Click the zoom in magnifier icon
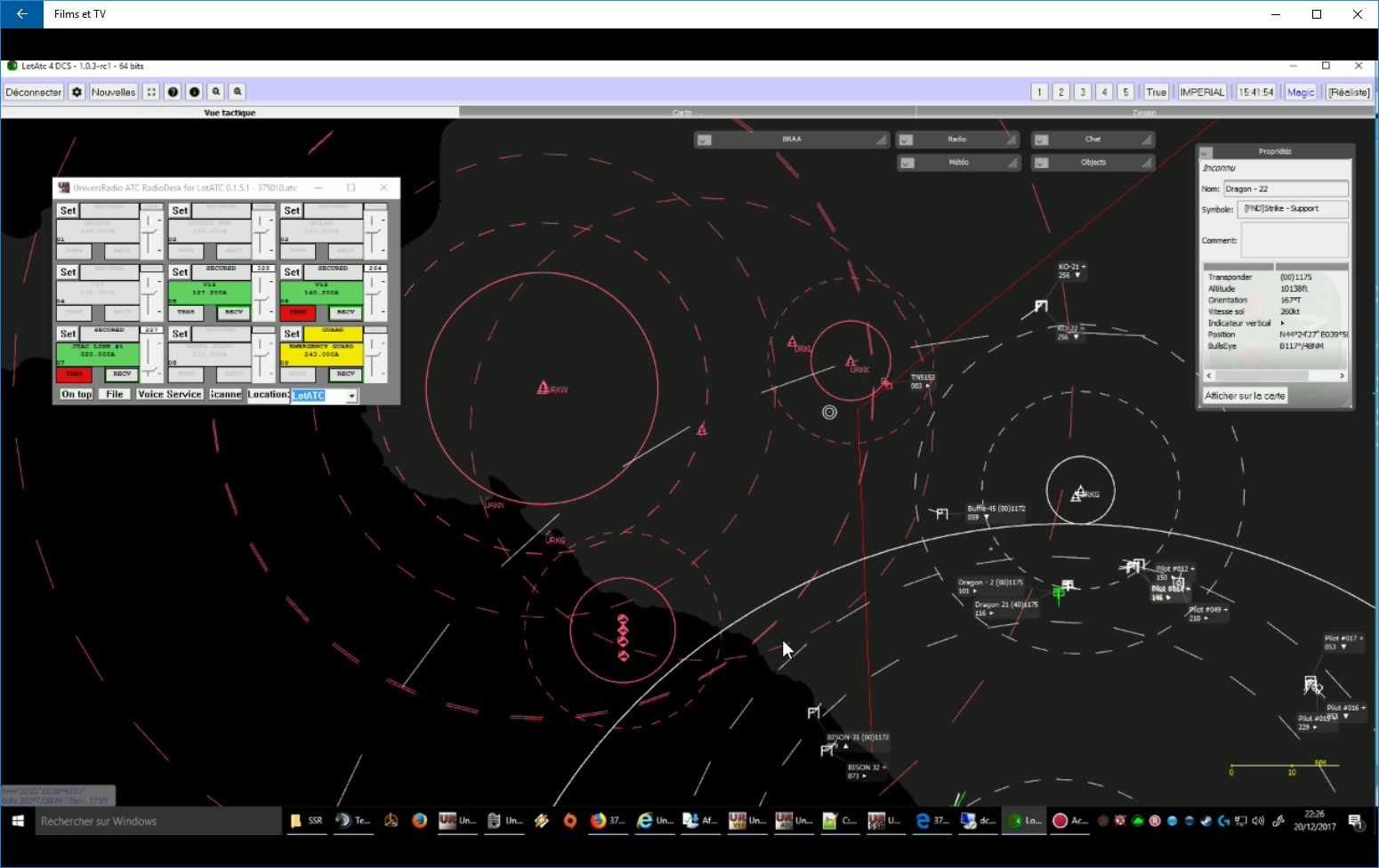Viewport: 1379px width, 868px height. coord(238,92)
